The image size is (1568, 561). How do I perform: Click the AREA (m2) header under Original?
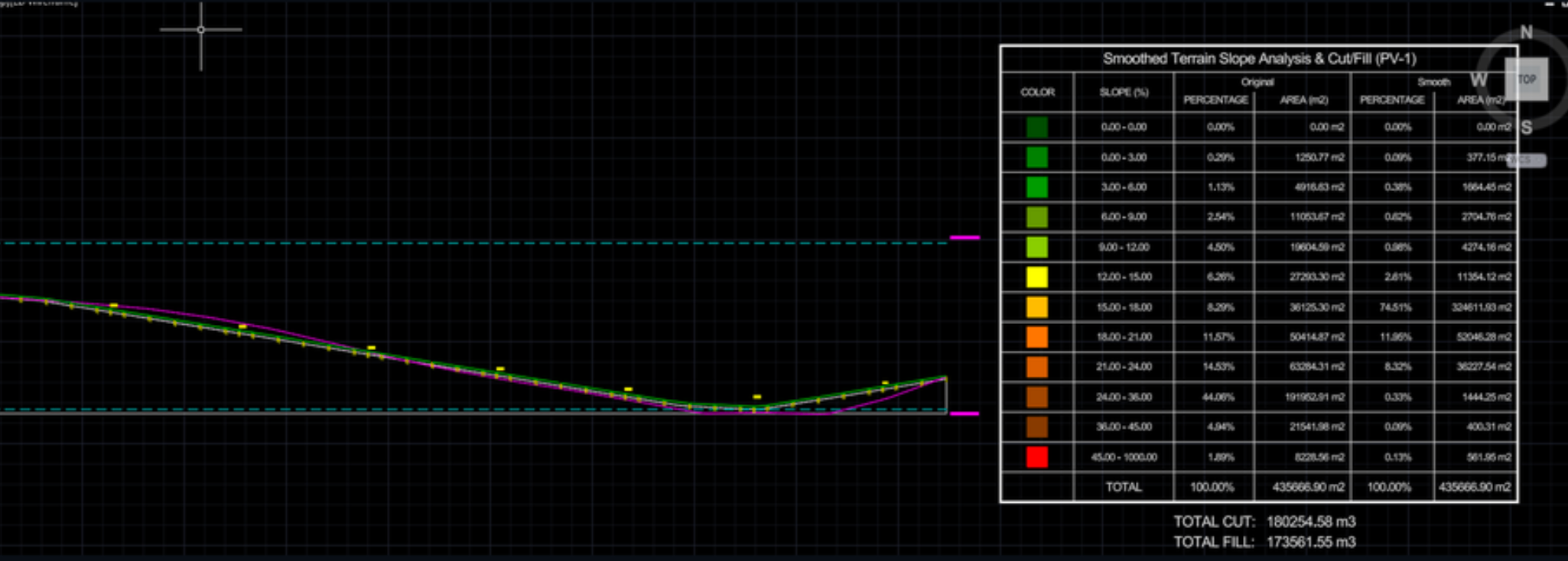[x=1303, y=100]
